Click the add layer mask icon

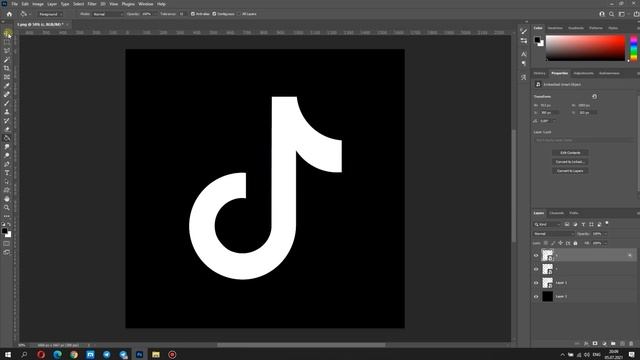[x=595, y=344]
